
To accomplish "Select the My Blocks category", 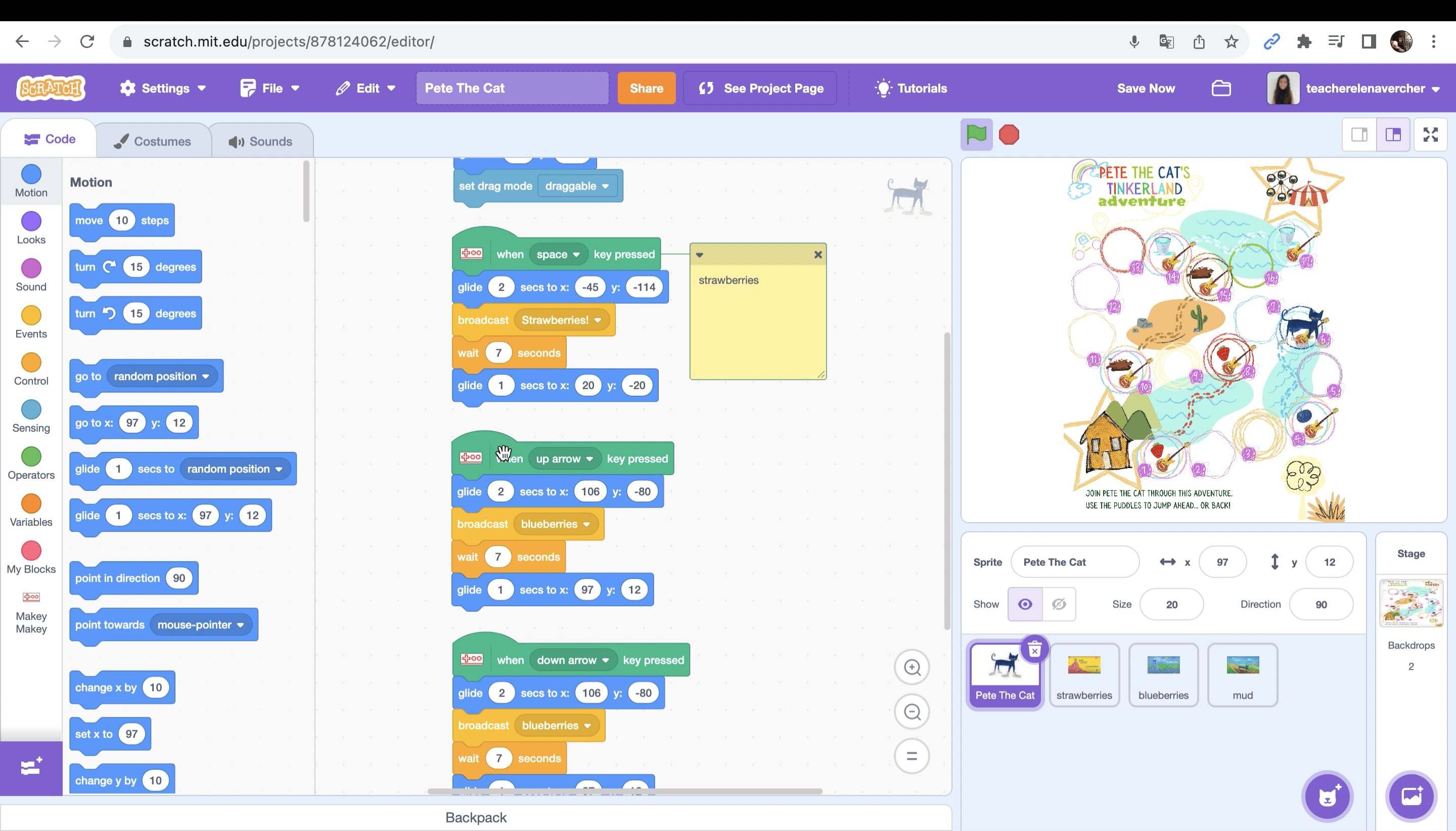I will [x=31, y=558].
